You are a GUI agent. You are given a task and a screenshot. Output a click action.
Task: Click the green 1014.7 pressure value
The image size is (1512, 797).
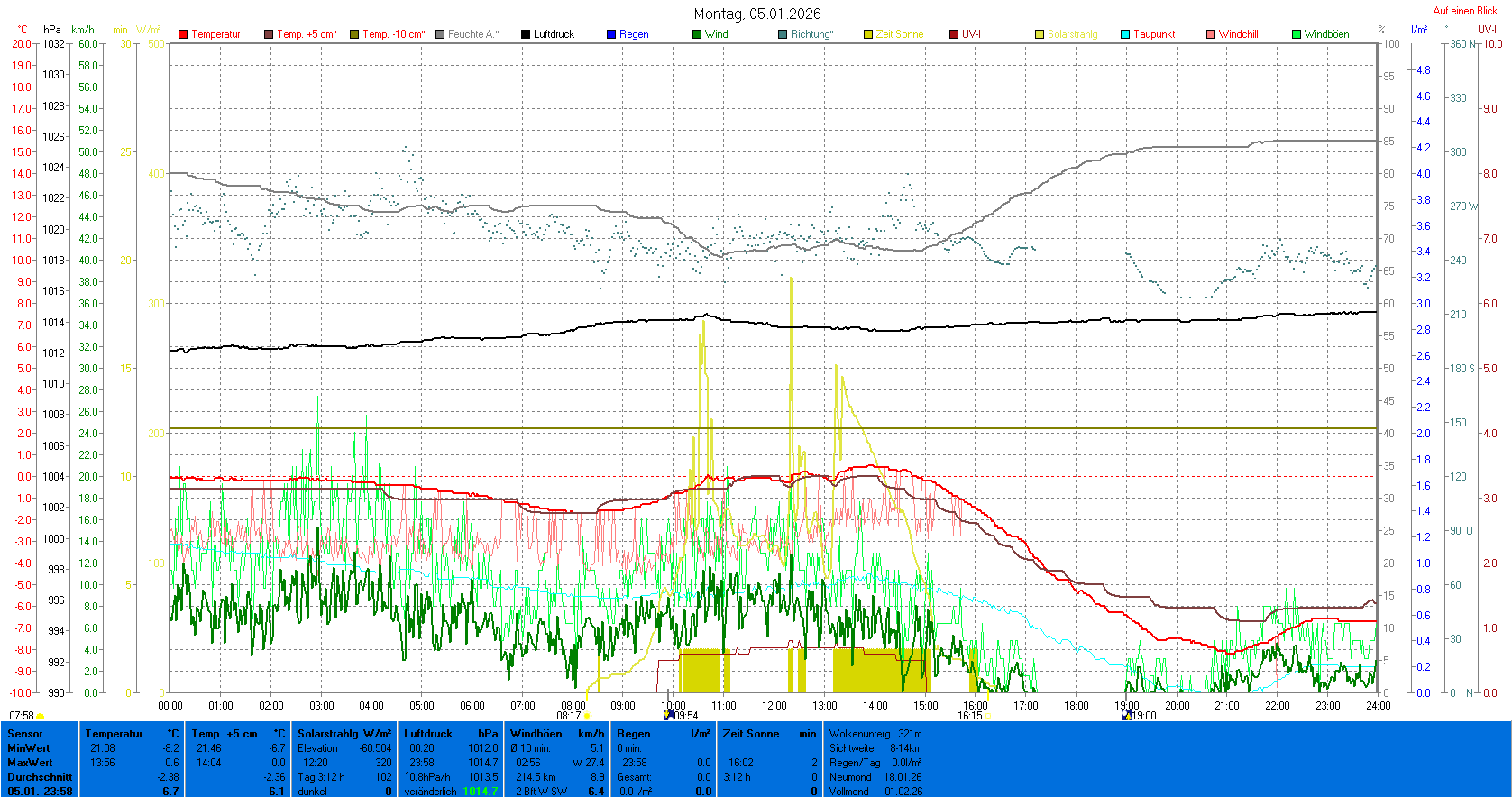(481, 791)
